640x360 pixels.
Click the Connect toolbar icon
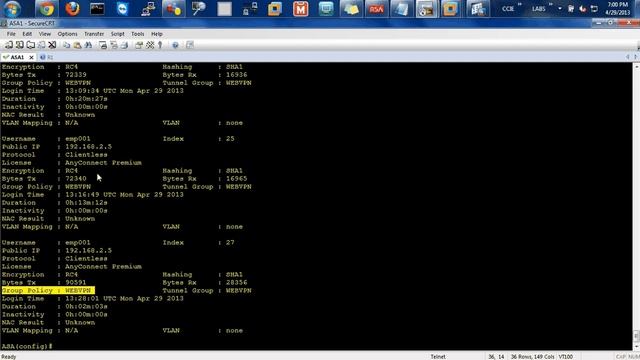tap(9, 45)
